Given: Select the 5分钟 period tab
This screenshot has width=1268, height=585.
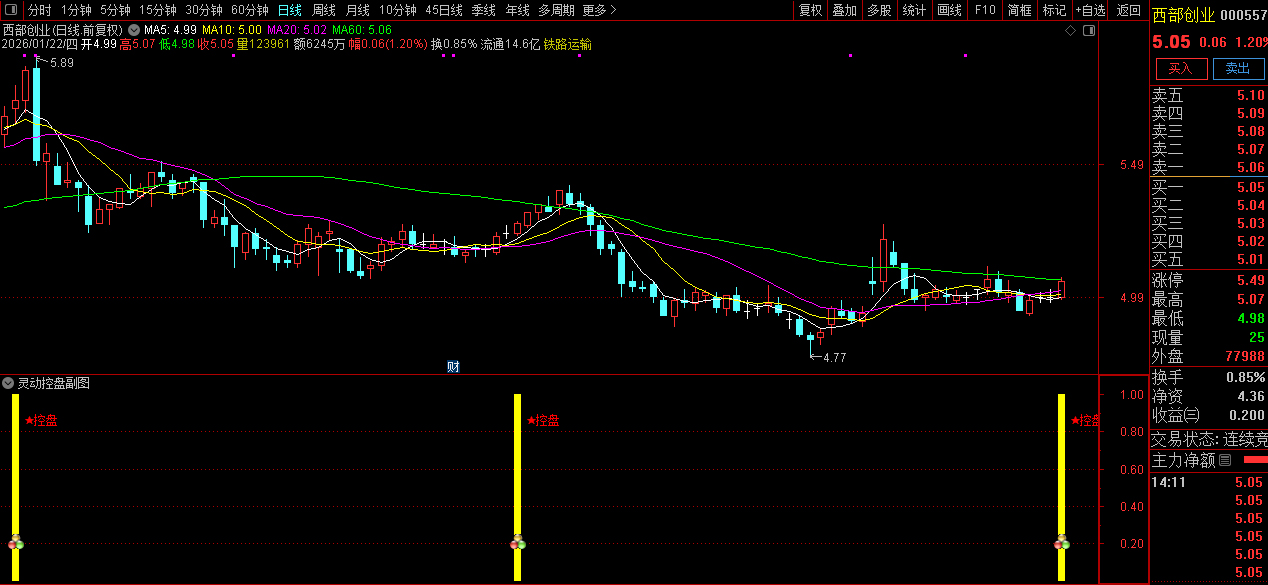Looking at the screenshot, I should click(115, 10).
